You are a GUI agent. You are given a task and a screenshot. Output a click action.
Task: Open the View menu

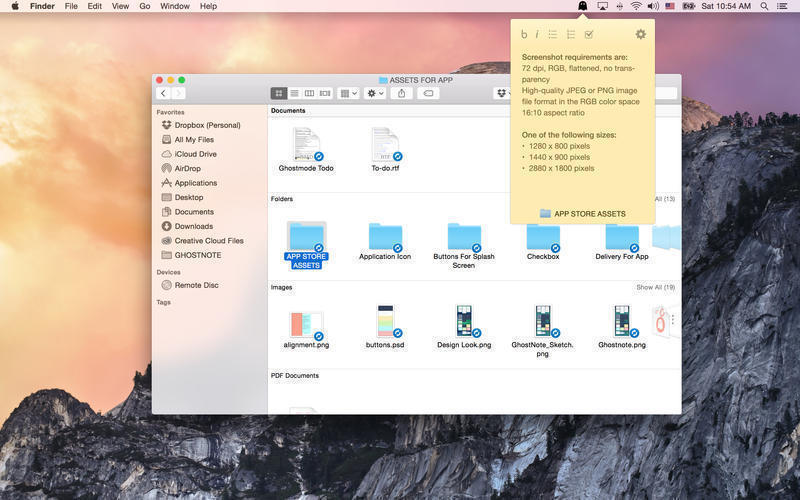pyautogui.click(x=120, y=6)
